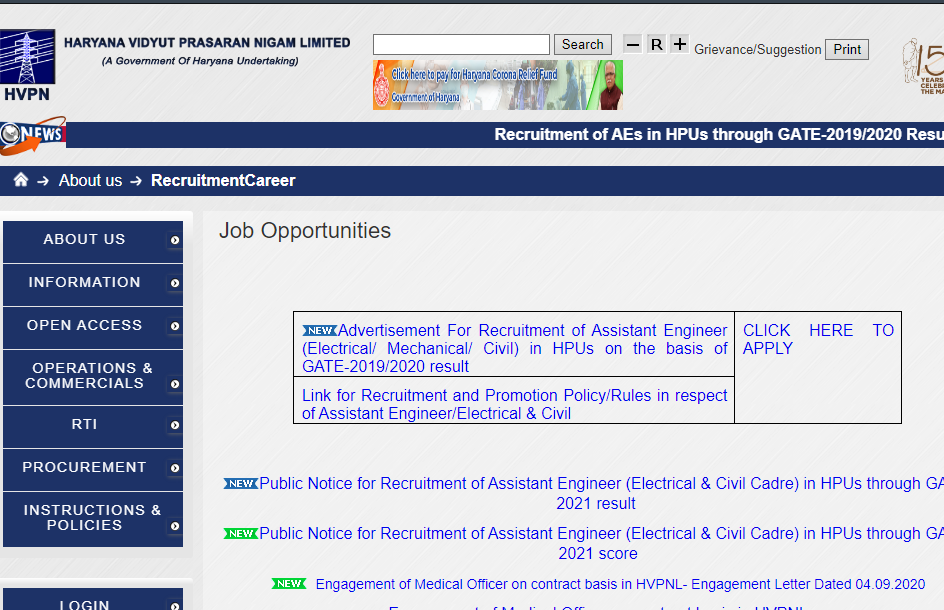Increase font size with plus button
Viewport: 944px width, 610px height.
680,44
